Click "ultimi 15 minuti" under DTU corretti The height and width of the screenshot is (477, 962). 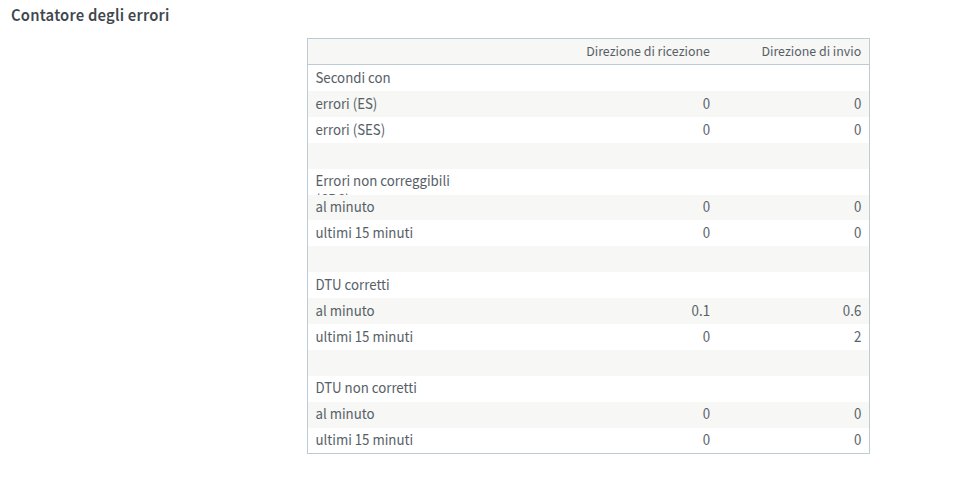pyautogui.click(x=364, y=337)
